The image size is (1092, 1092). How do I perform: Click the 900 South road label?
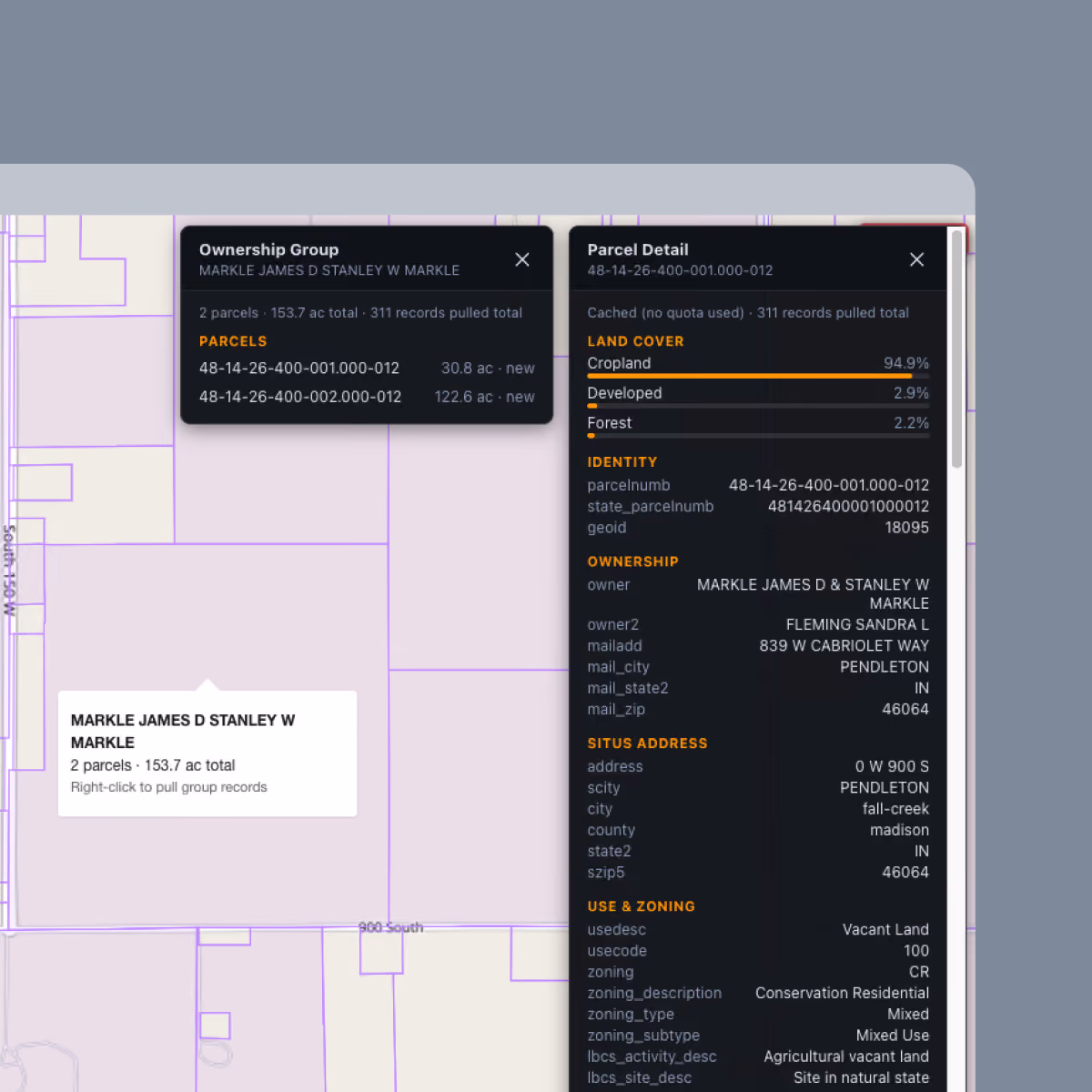tap(390, 927)
